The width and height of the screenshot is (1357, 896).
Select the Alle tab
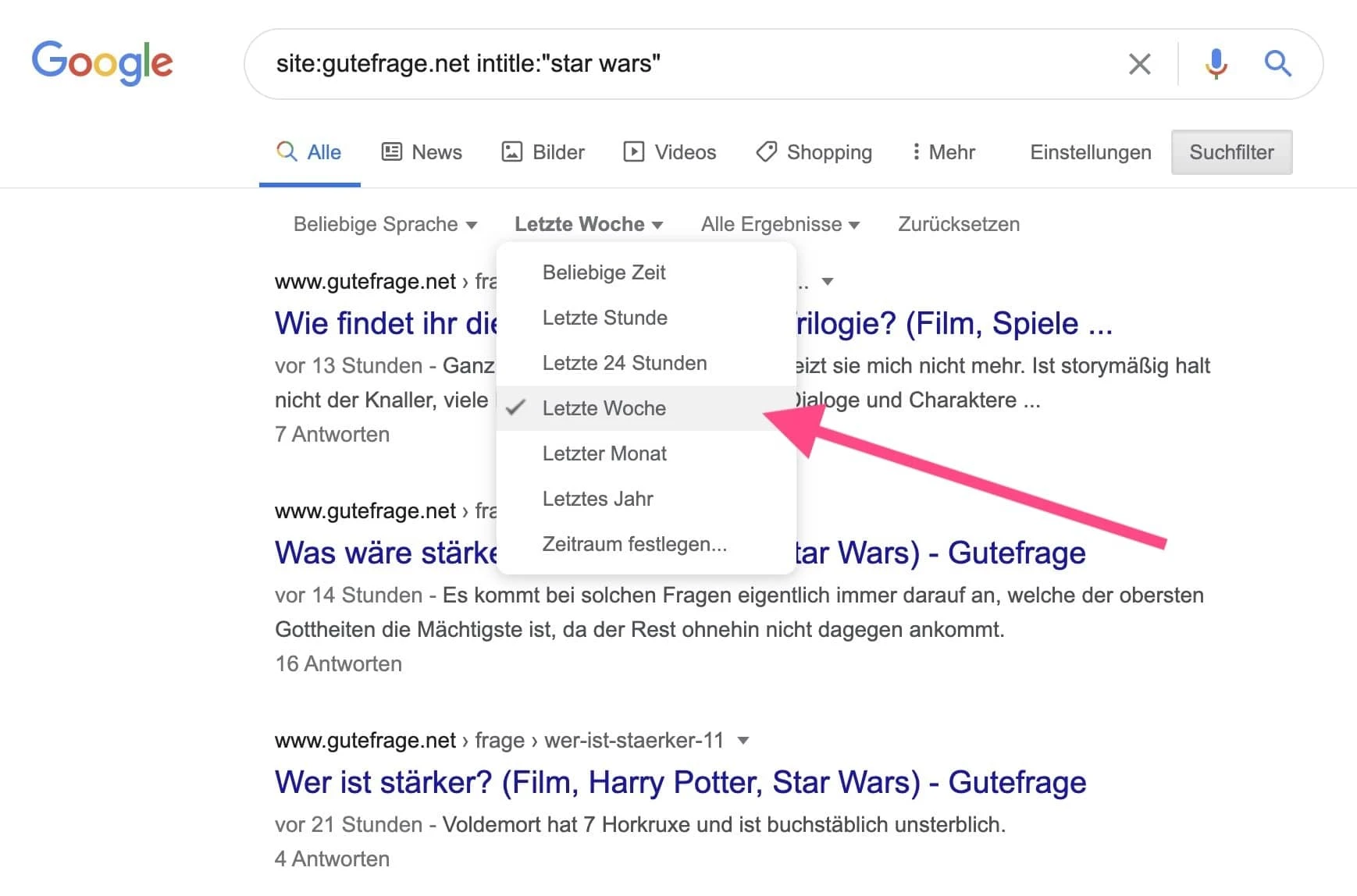coord(309,151)
